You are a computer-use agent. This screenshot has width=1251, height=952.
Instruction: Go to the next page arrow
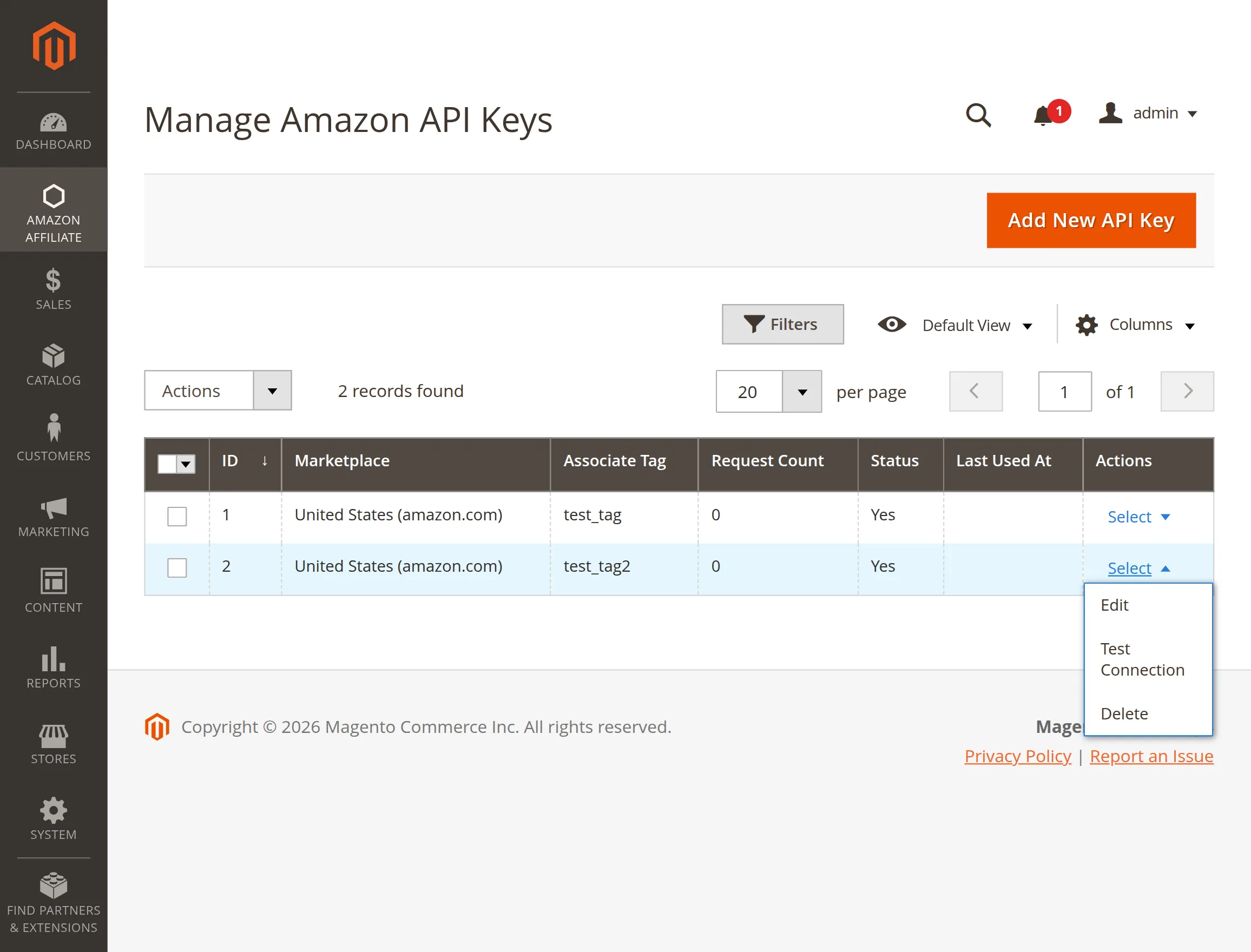(1187, 391)
